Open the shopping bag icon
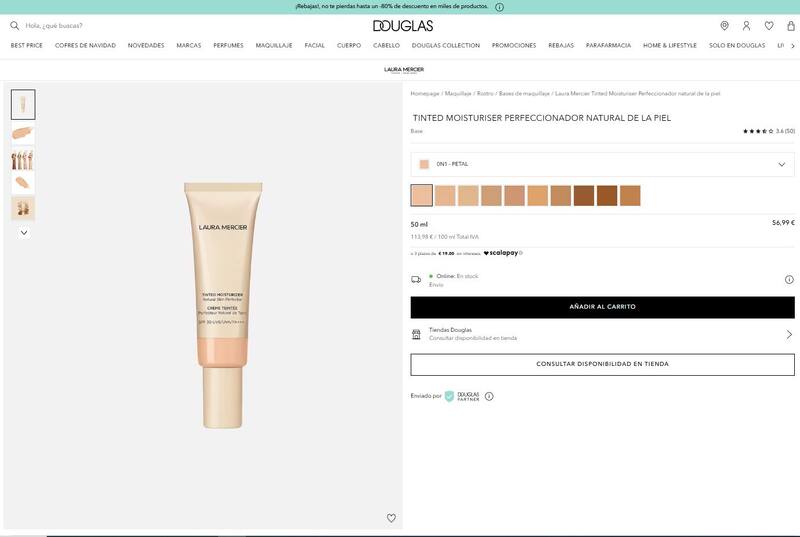The height and width of the screenshot is (537, 800). pyautogui.click(x=791, y=25)
